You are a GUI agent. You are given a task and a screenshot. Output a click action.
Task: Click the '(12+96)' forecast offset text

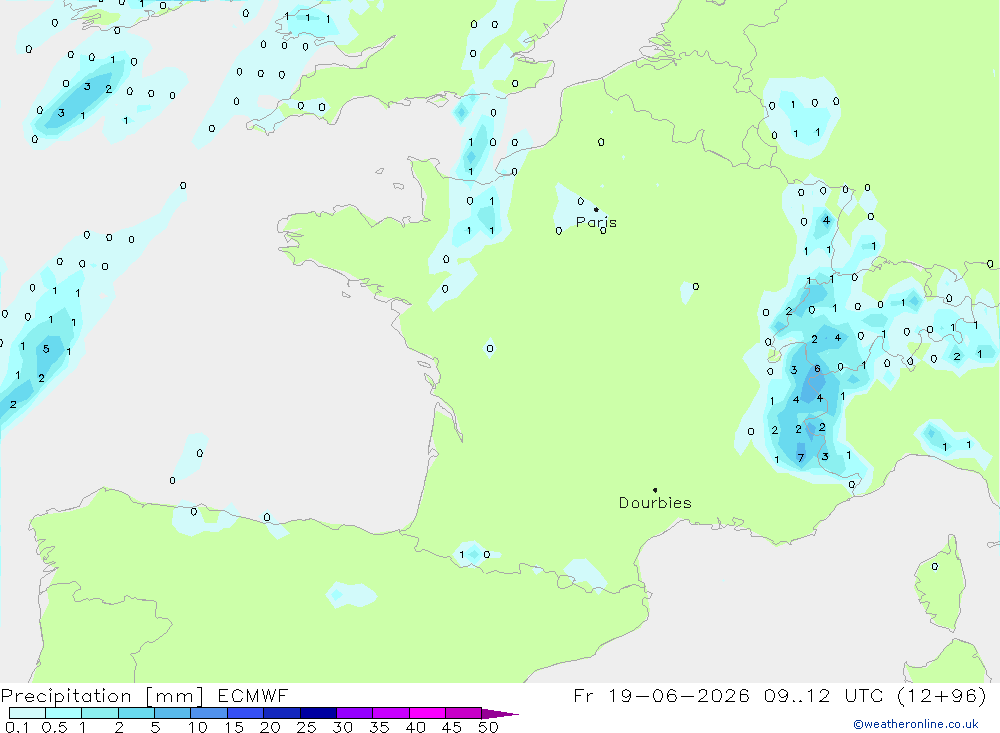pos(941,695)
